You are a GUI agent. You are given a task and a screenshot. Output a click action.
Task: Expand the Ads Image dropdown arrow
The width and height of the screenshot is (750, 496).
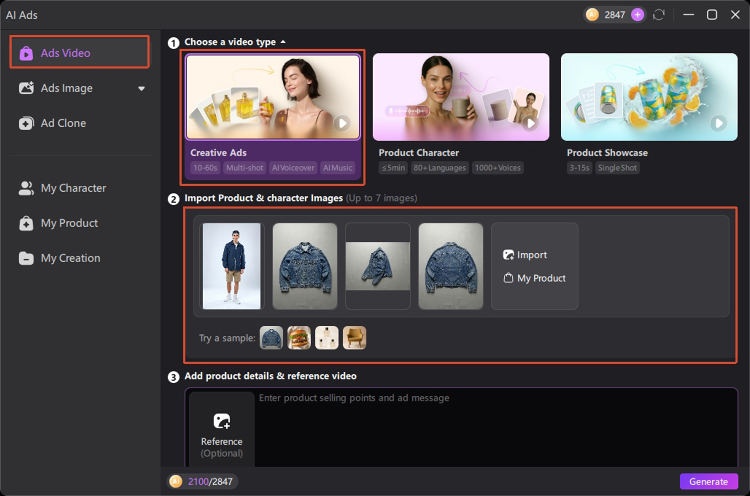click(x=141, y=88)
